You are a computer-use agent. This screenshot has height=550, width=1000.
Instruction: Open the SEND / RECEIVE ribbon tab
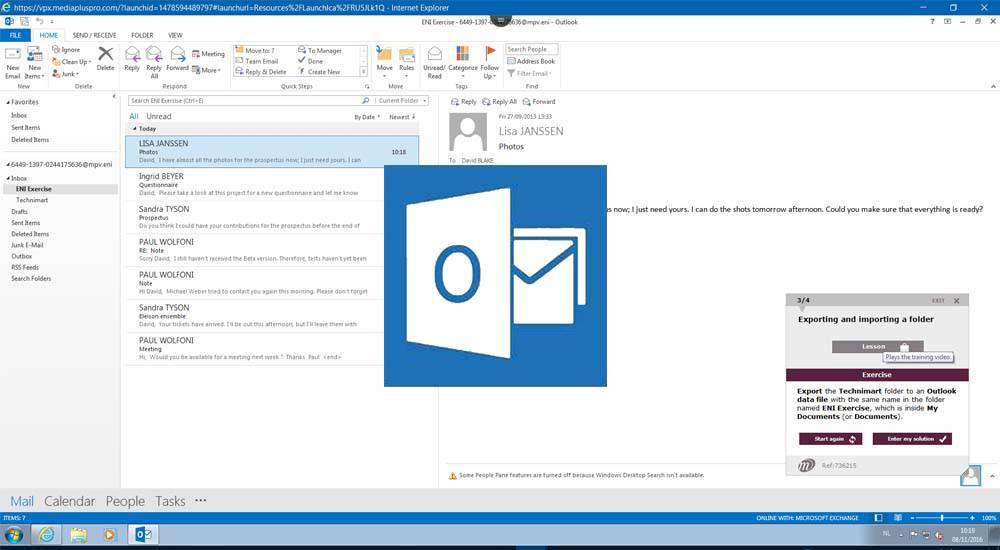94,35
